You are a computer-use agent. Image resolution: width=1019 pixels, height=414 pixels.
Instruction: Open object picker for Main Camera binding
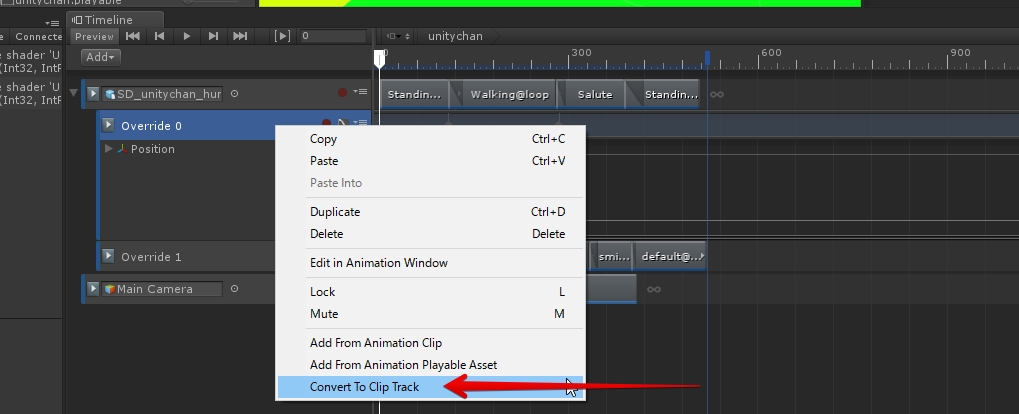pos(235,289)
